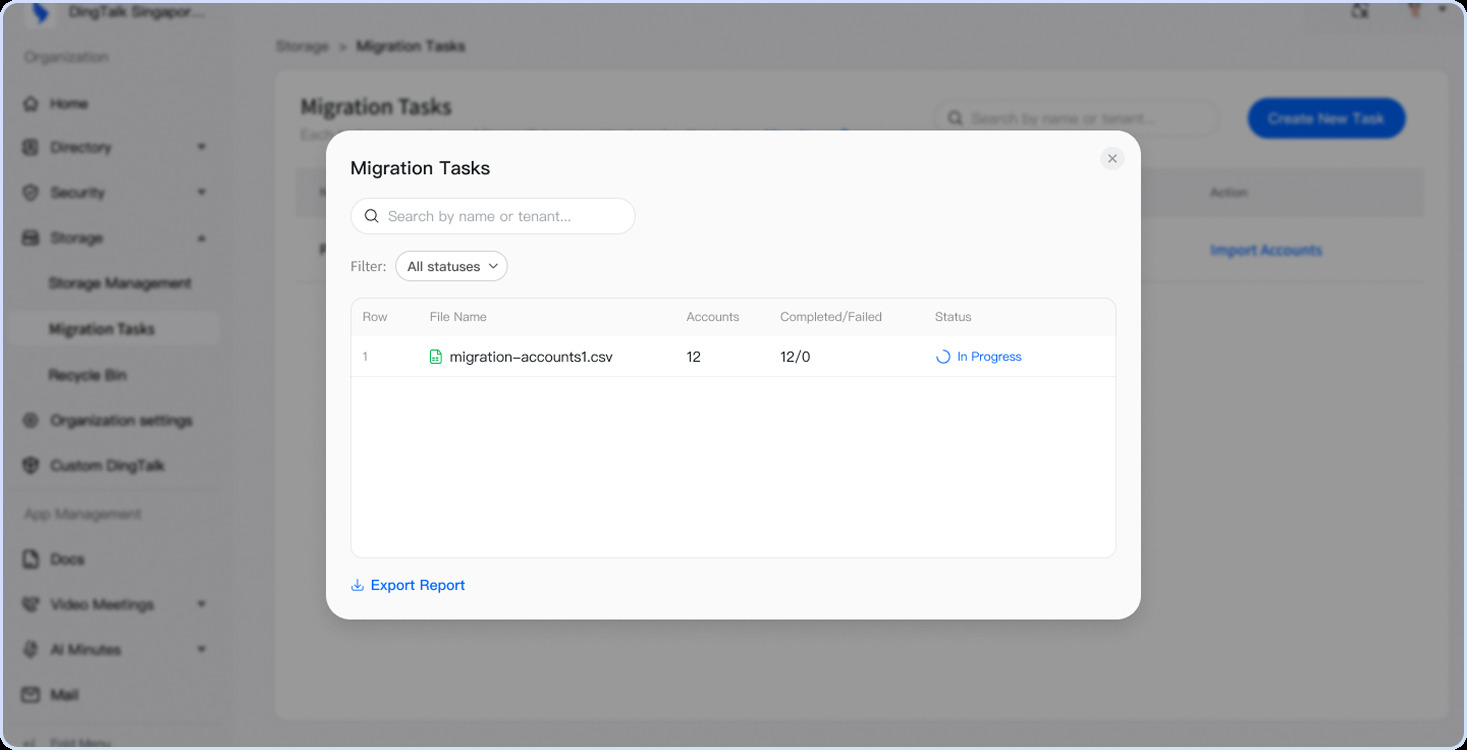1467x750 pixels.
Task: Click the In Progress status
Action: 979,357
